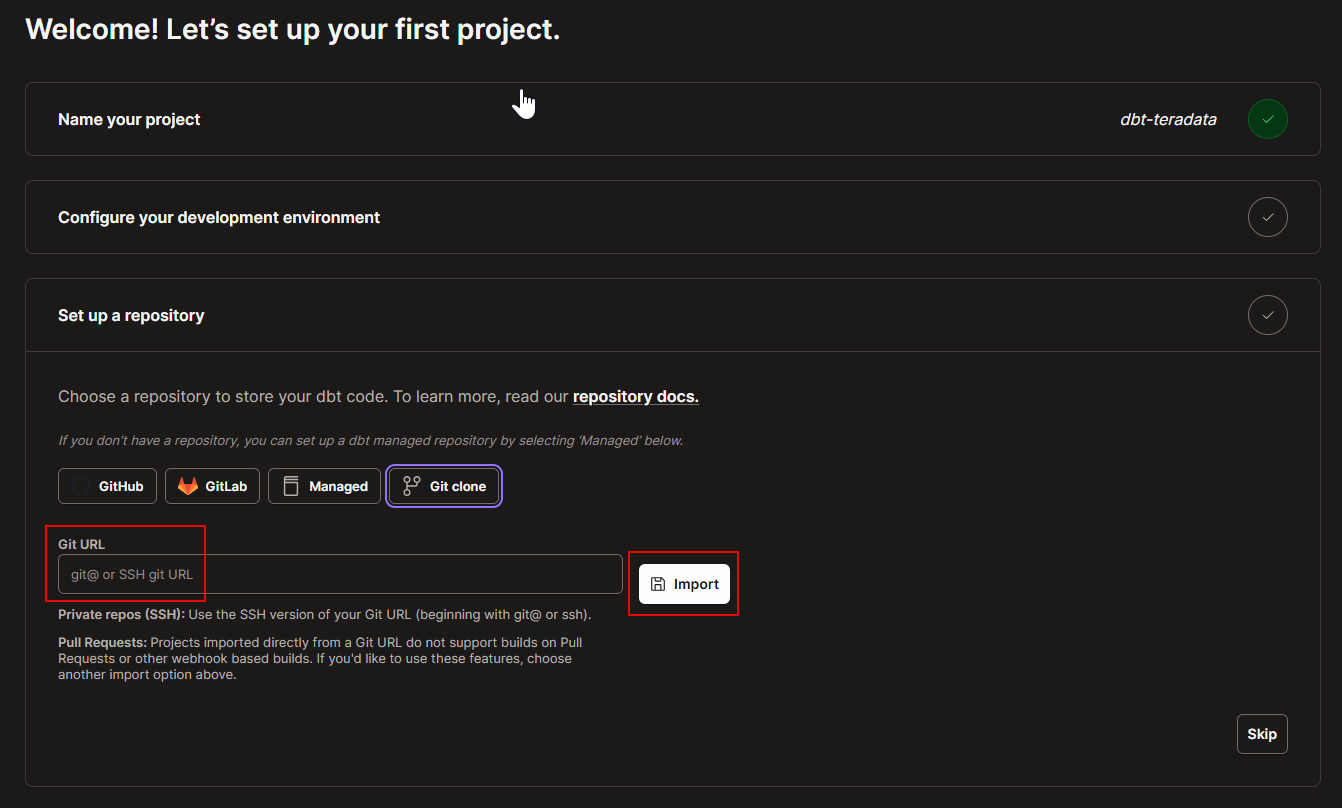Expand Configure your development environment section
The image size is (1342, 808).
(672, 217)
